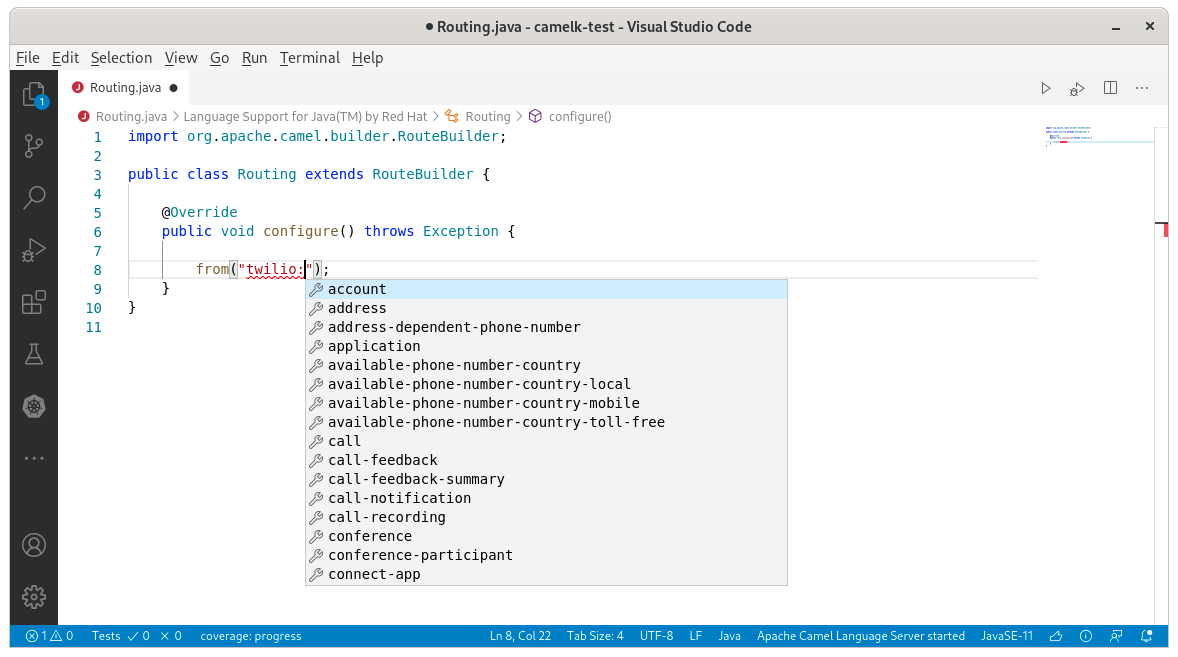Start debugging via the debug-run icon

[1077, 88]
